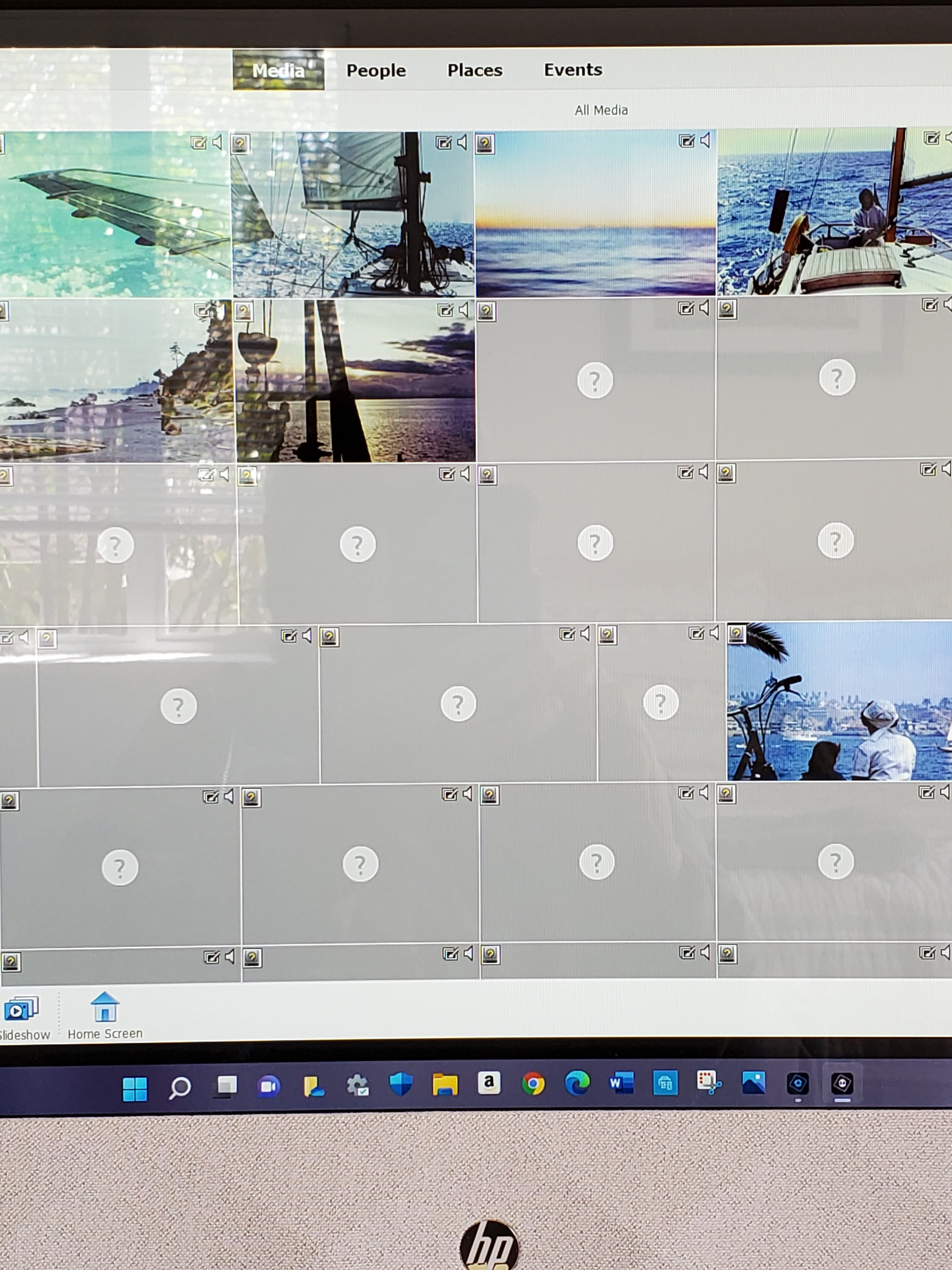The height and width of the screenshot is (1270, 952).
Task: Click missing-file icon on sunset horizon photo
Action: [485, 144]
